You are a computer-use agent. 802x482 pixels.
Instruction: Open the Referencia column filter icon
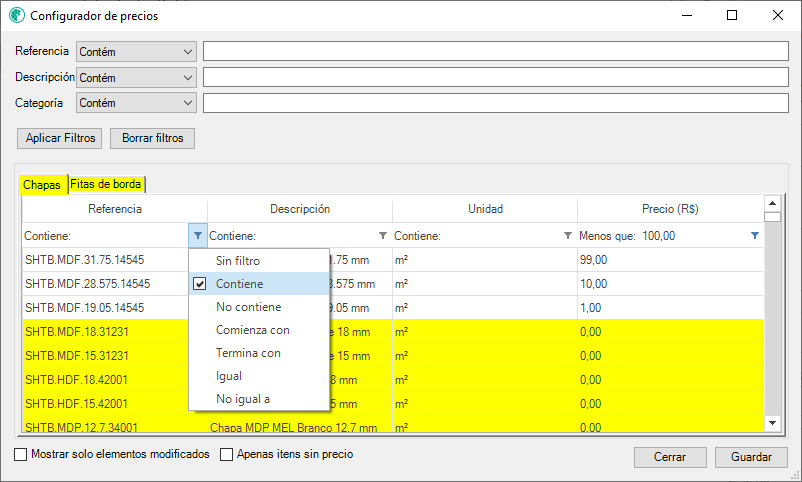(198, 236)
